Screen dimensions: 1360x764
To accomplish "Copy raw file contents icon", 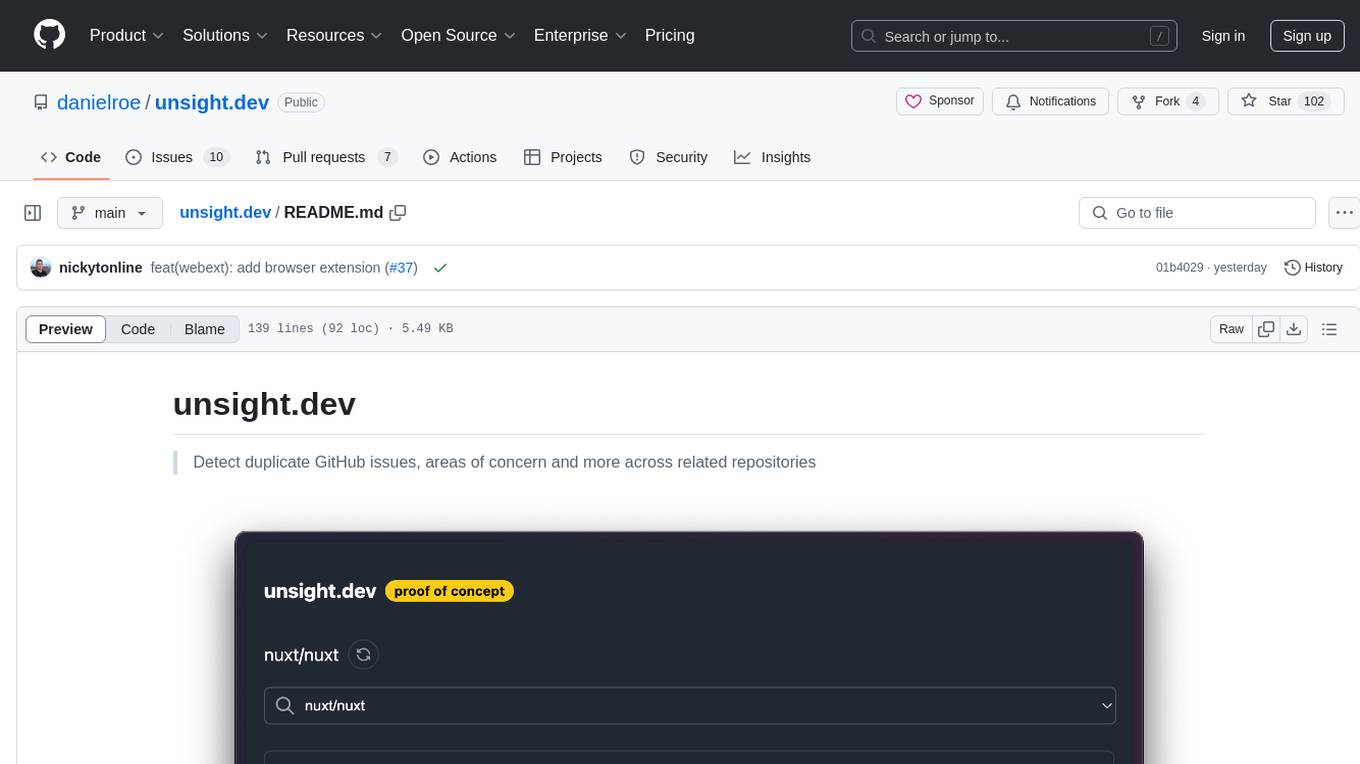I will click(x=1266, y=329).
